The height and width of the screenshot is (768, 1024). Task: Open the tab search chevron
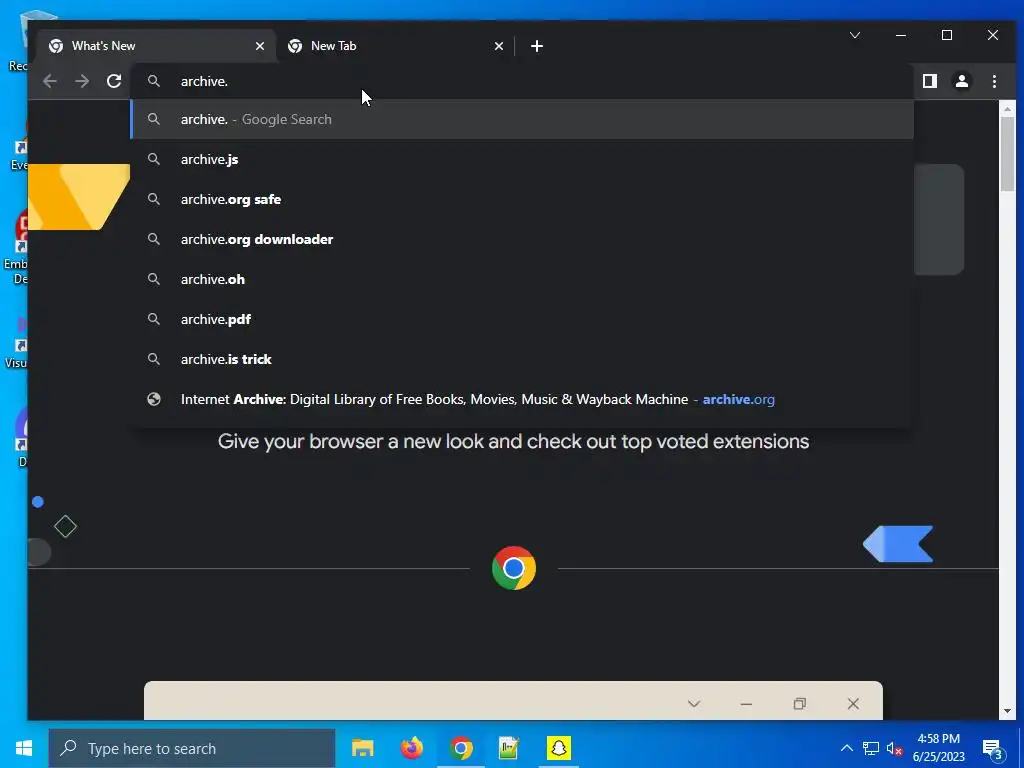click(x=854, y=35)
